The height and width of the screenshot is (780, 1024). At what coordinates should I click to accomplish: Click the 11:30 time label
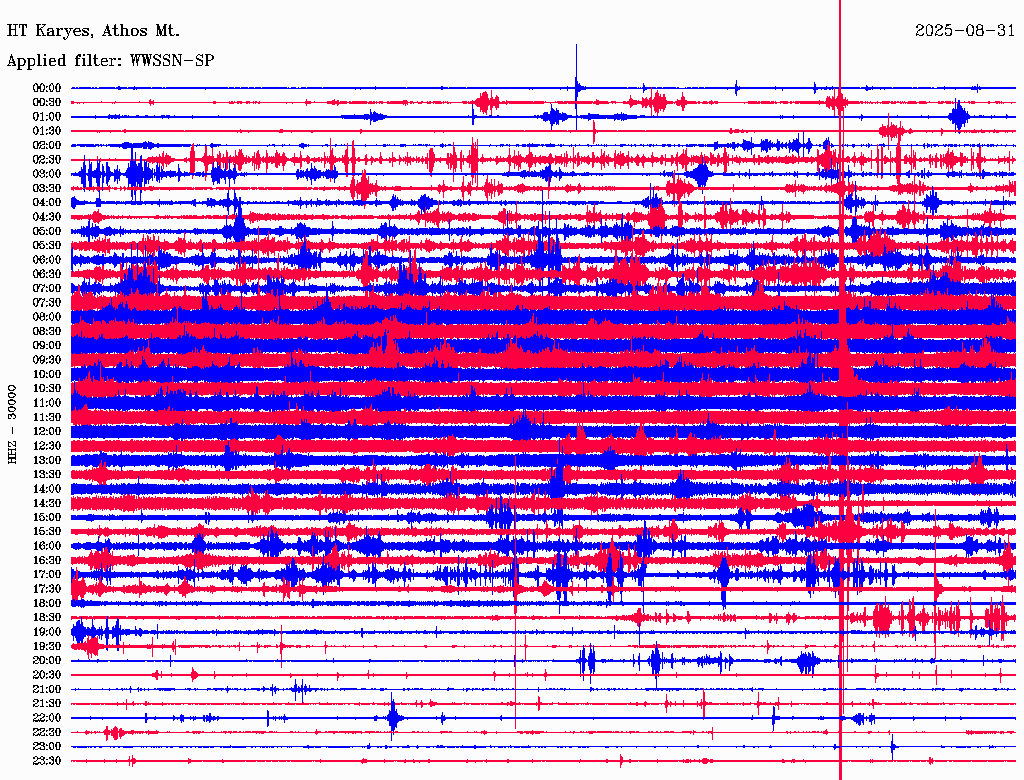47,417
